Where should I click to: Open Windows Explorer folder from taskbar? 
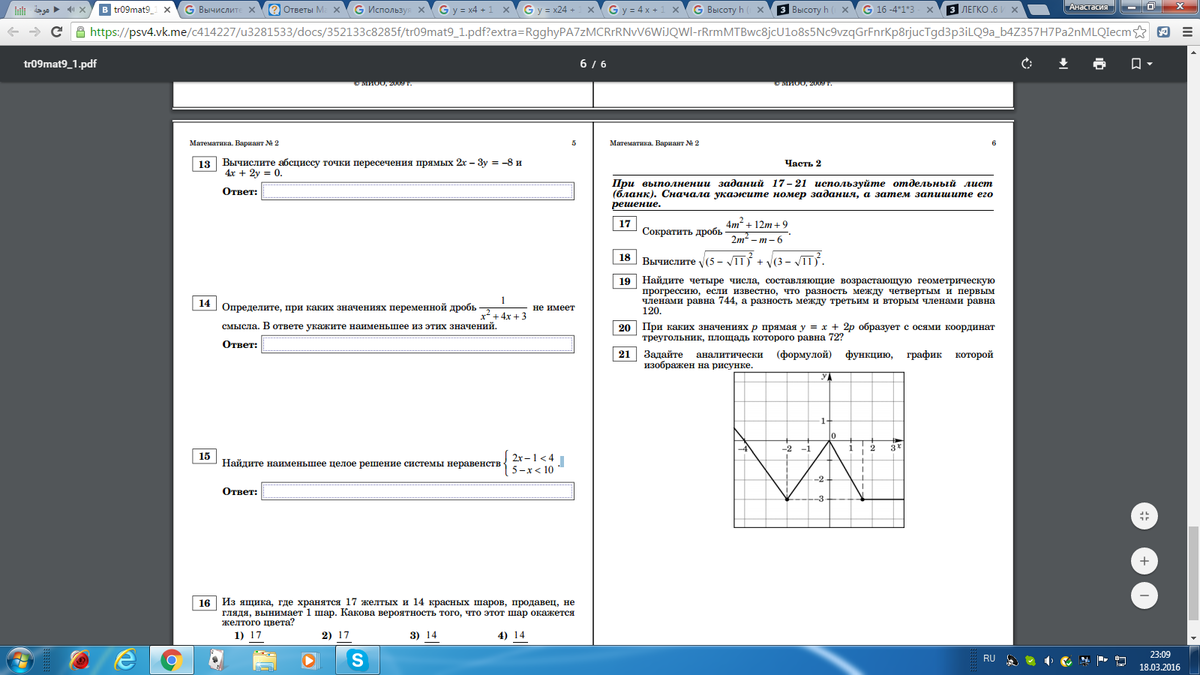(x=264, y=660)
